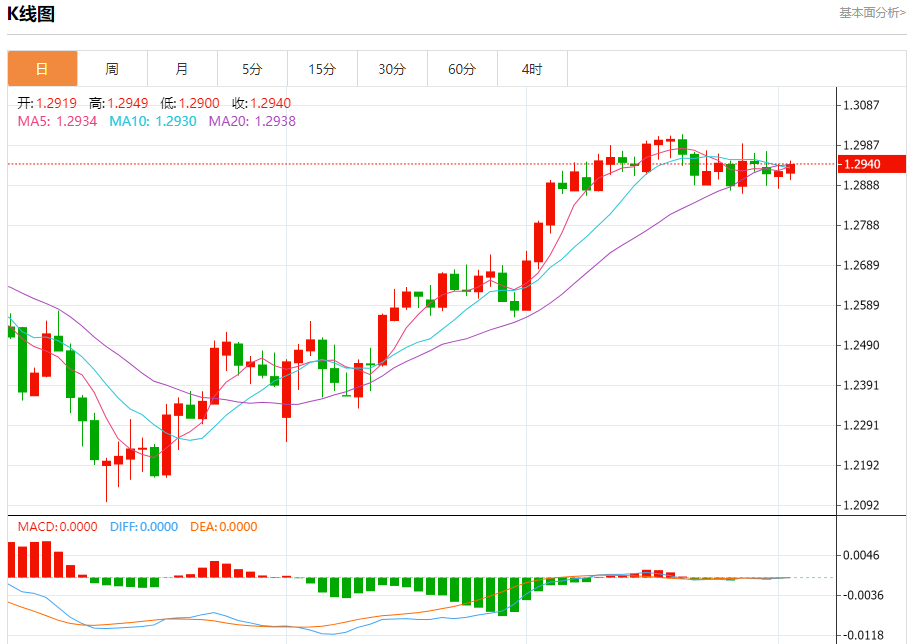912x644 pixels.
Task: Select the 日 daily chart tab
Action: click(x=42, y=69)
